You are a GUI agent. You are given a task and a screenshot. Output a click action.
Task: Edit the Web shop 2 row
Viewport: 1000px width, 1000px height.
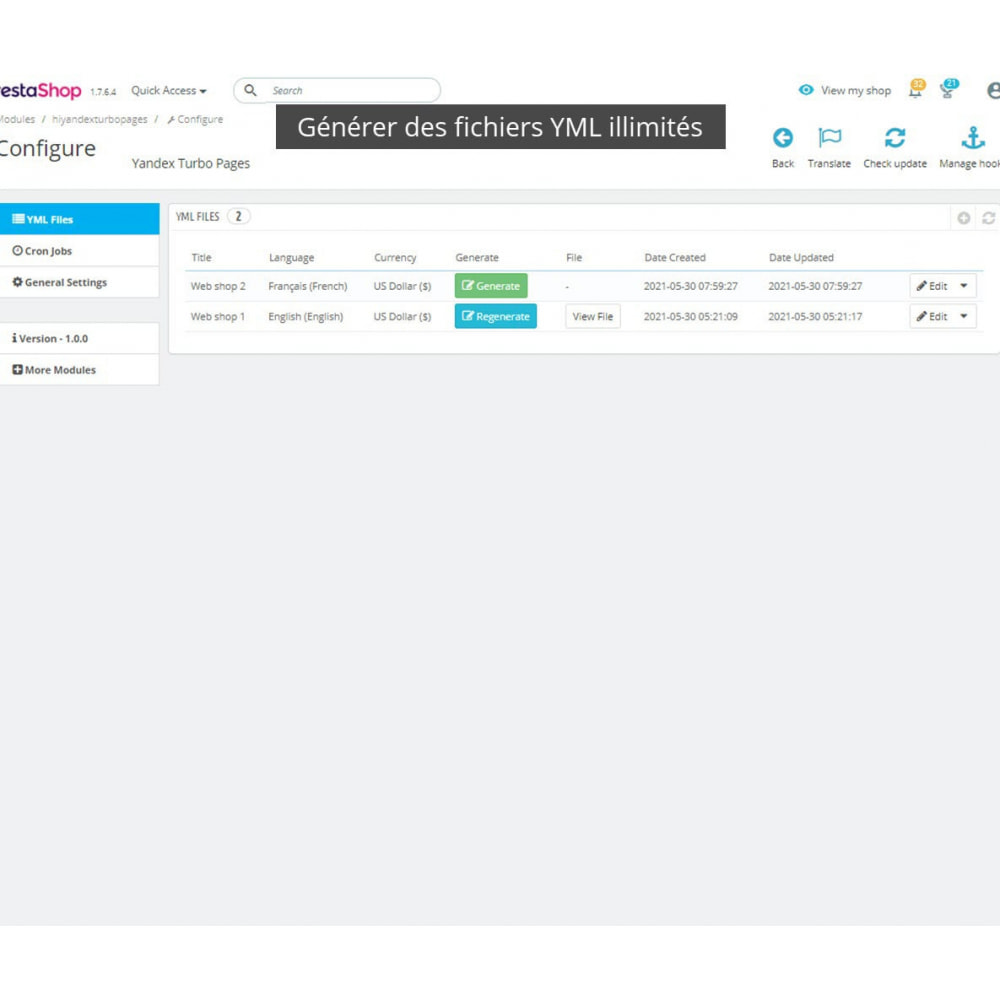pos(932,286)
